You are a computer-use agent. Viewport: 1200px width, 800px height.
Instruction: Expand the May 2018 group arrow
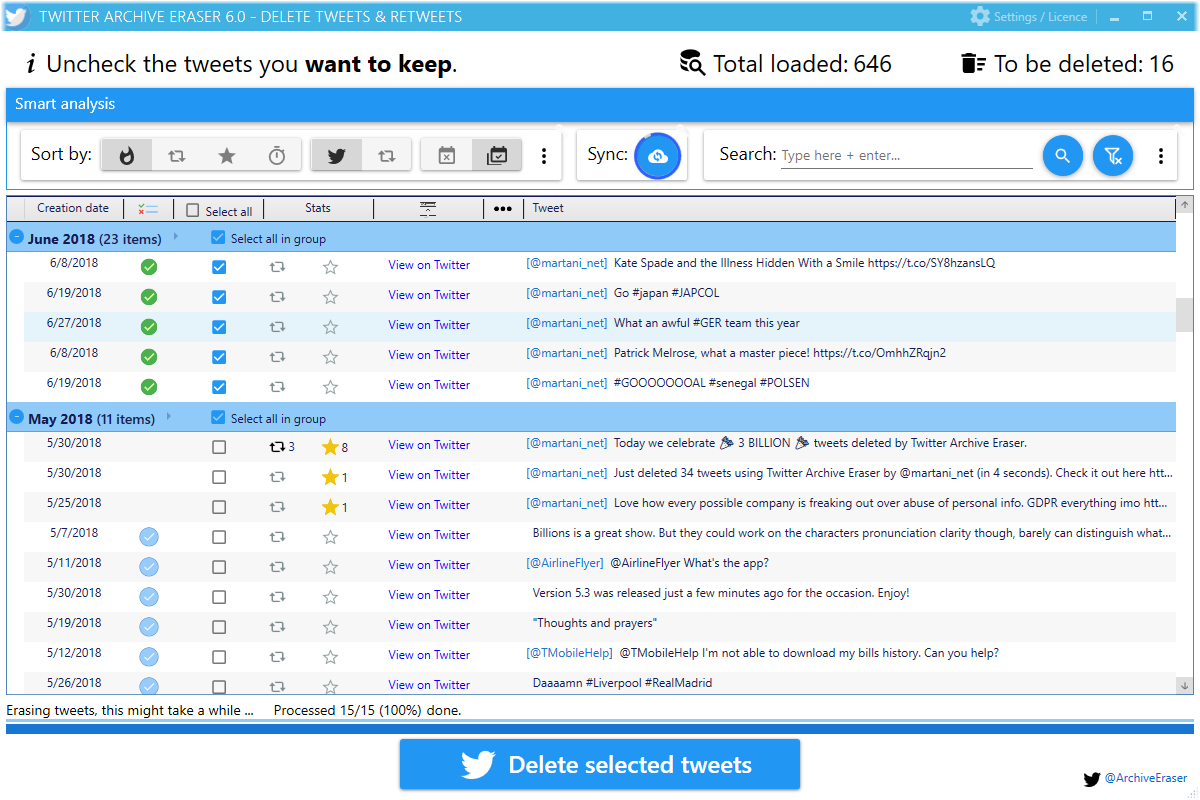(x=169, y=418)
